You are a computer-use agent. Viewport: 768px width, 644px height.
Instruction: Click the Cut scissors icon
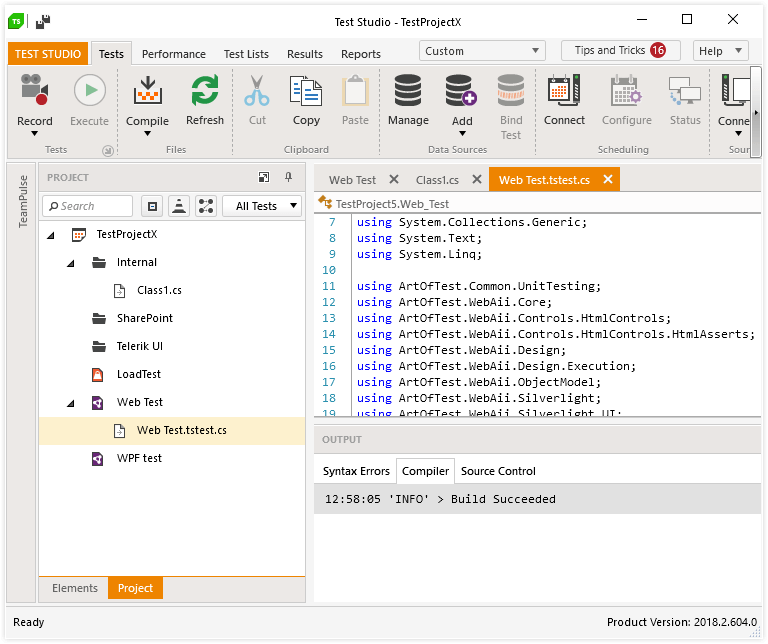click(257, 91)
